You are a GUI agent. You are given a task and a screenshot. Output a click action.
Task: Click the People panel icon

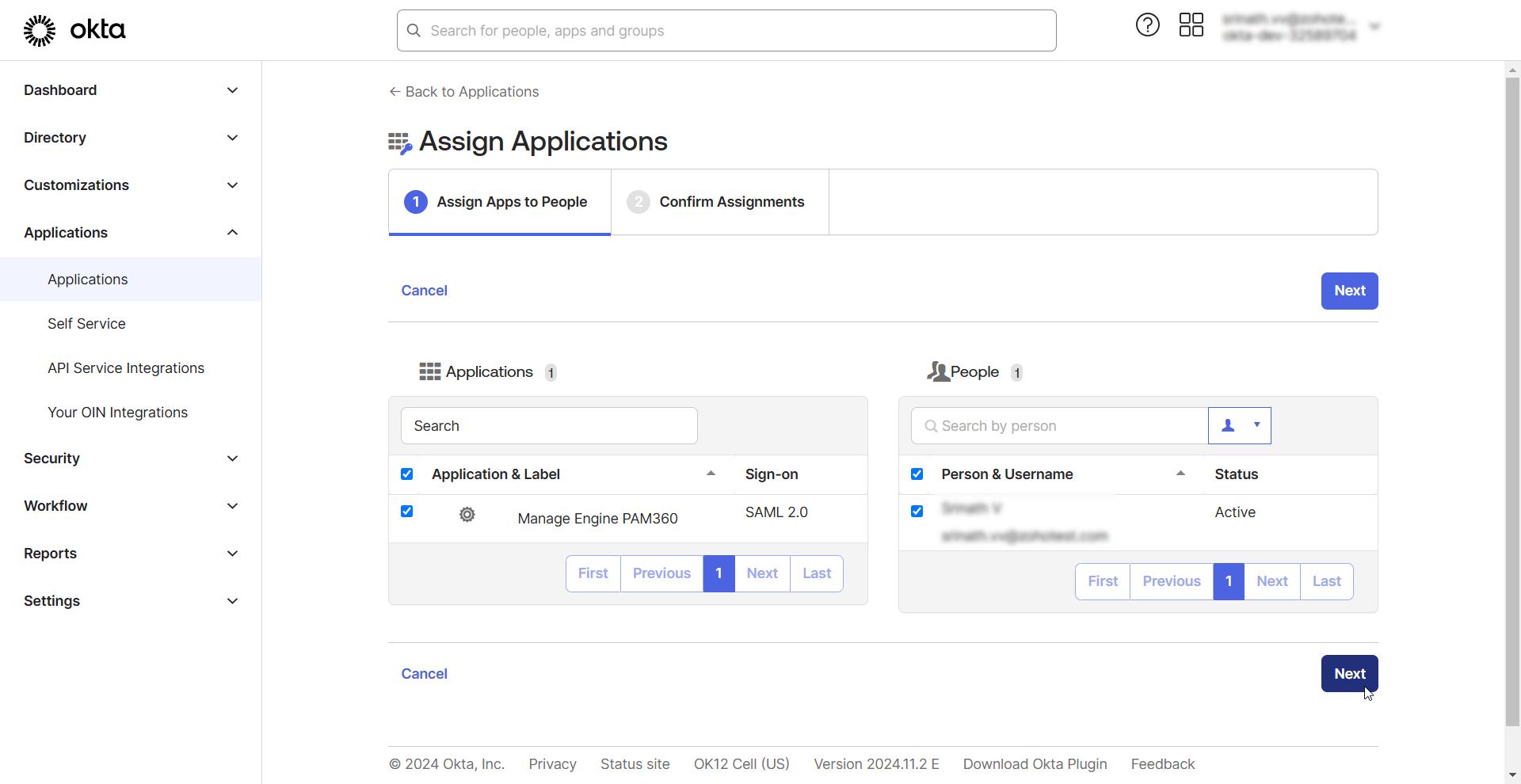(x=939, y=371)
